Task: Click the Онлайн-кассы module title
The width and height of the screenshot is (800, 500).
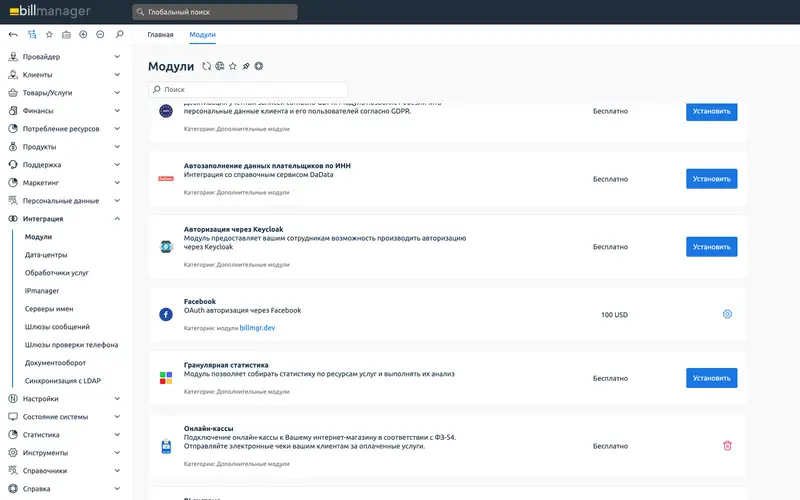Action: tap(209, 429)
